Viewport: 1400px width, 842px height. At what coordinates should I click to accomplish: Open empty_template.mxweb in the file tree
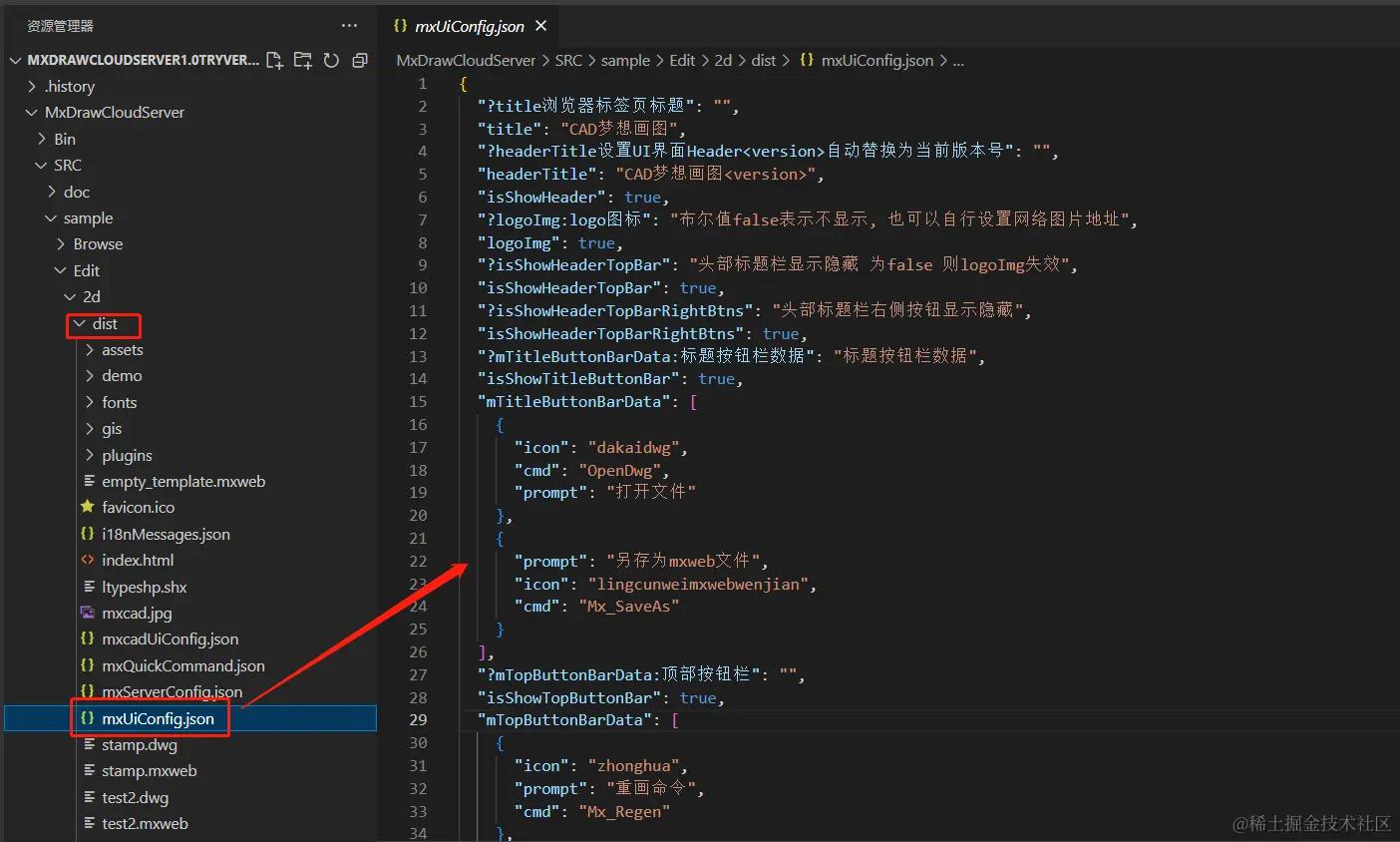pyautogui.click(x=183, y=482)
